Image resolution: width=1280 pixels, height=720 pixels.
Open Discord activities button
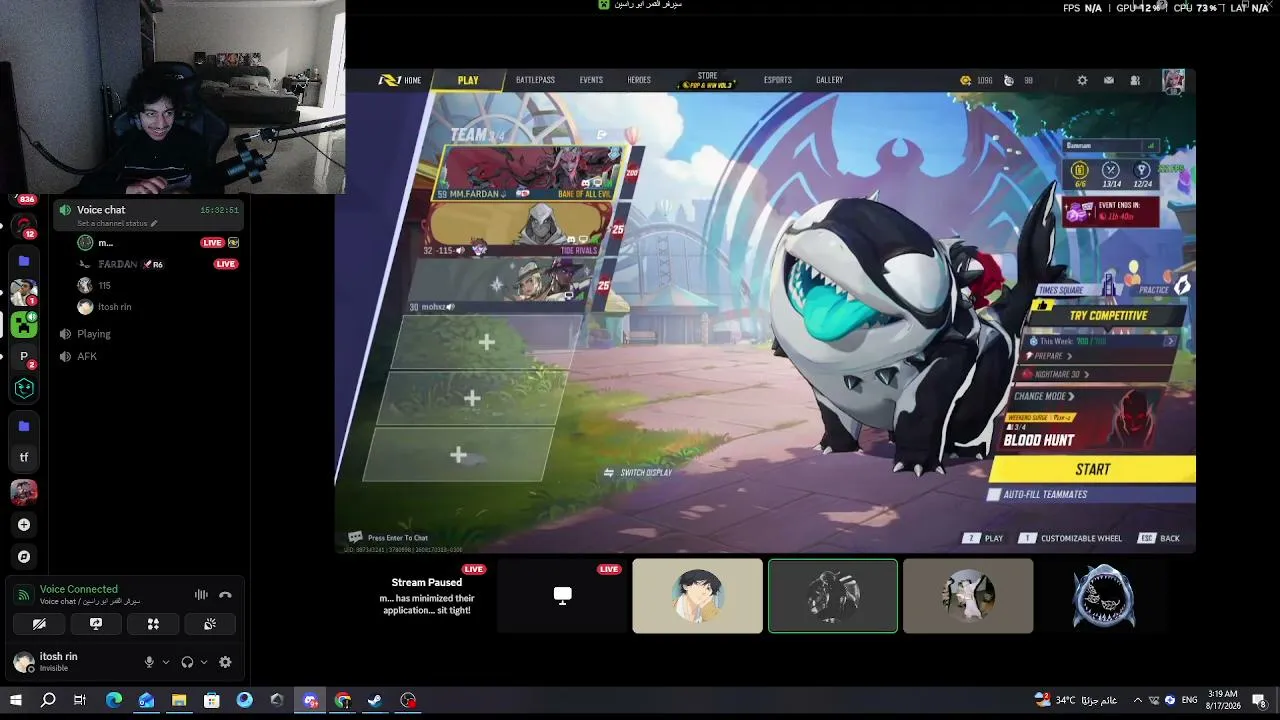pyautogui.click(x=153, y=624)
